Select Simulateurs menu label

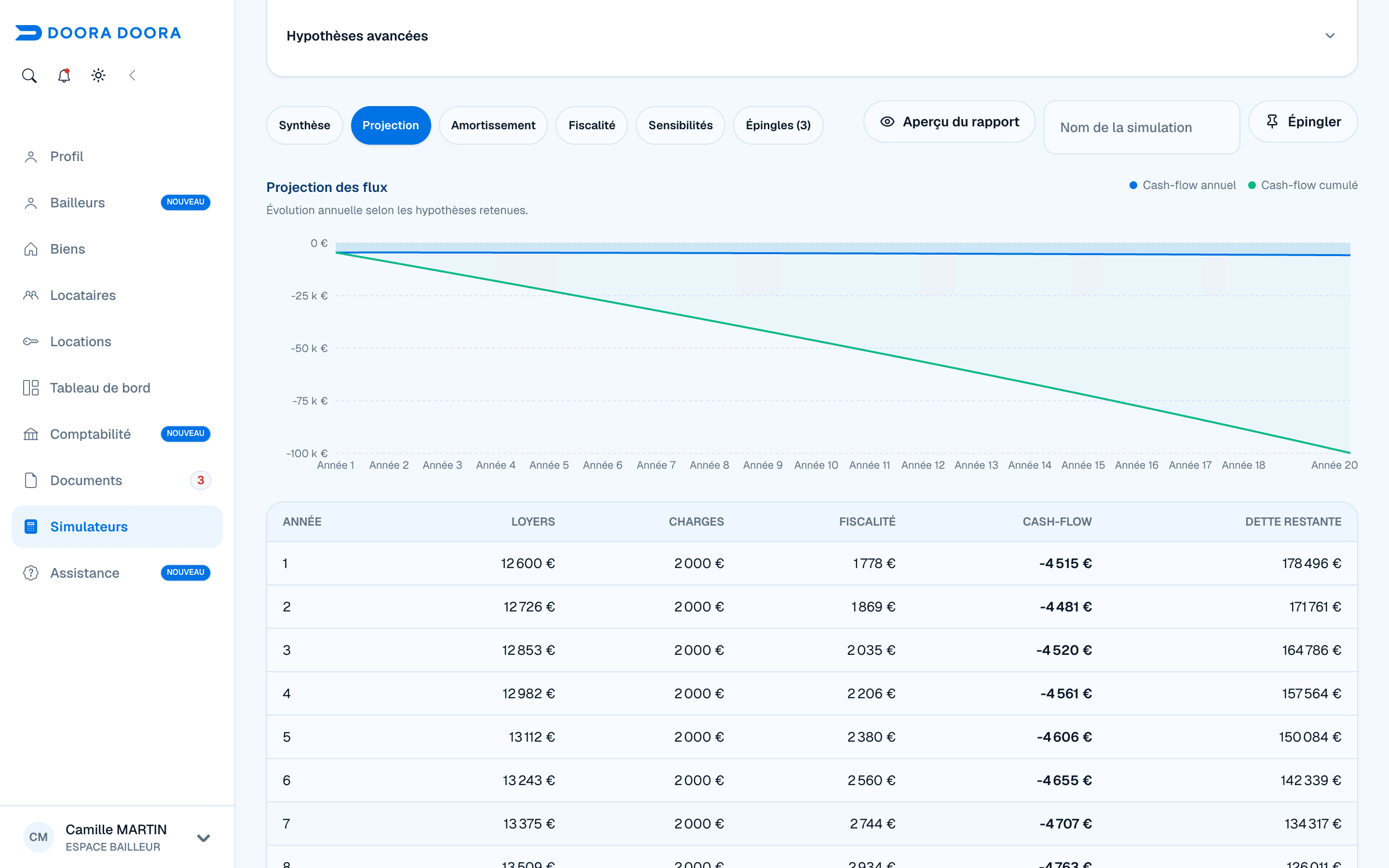click(x=89, y=527)
